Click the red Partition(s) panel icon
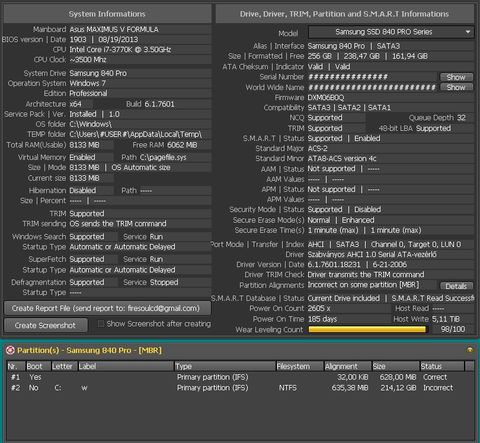 point(10,350)
